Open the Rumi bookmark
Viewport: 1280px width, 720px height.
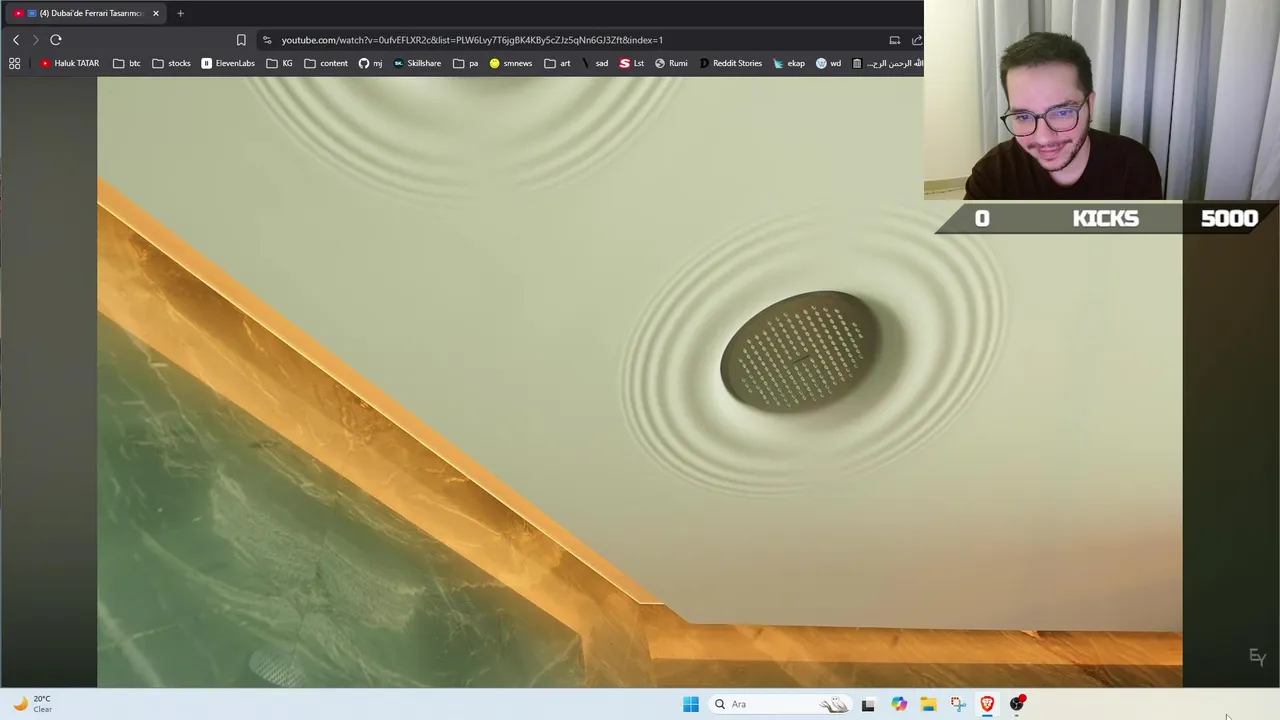(671, 63)
